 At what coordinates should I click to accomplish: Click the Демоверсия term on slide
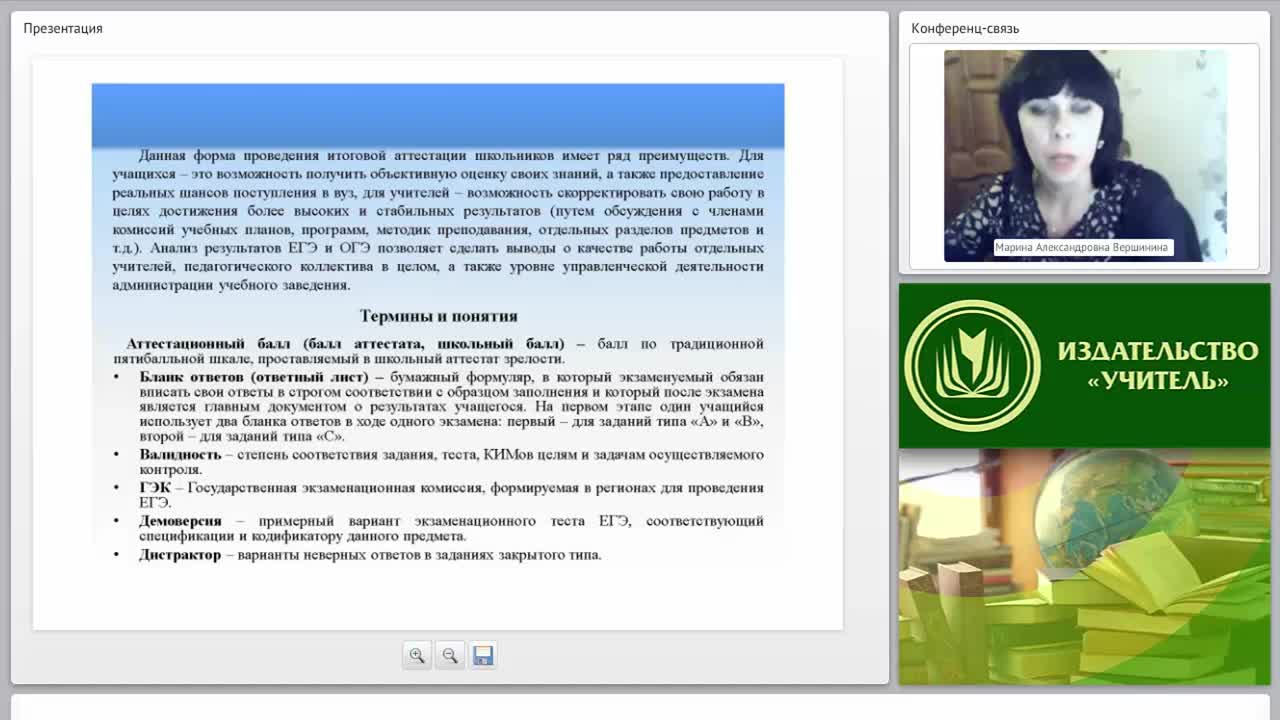pyautogui.click(x=180, y=521)
